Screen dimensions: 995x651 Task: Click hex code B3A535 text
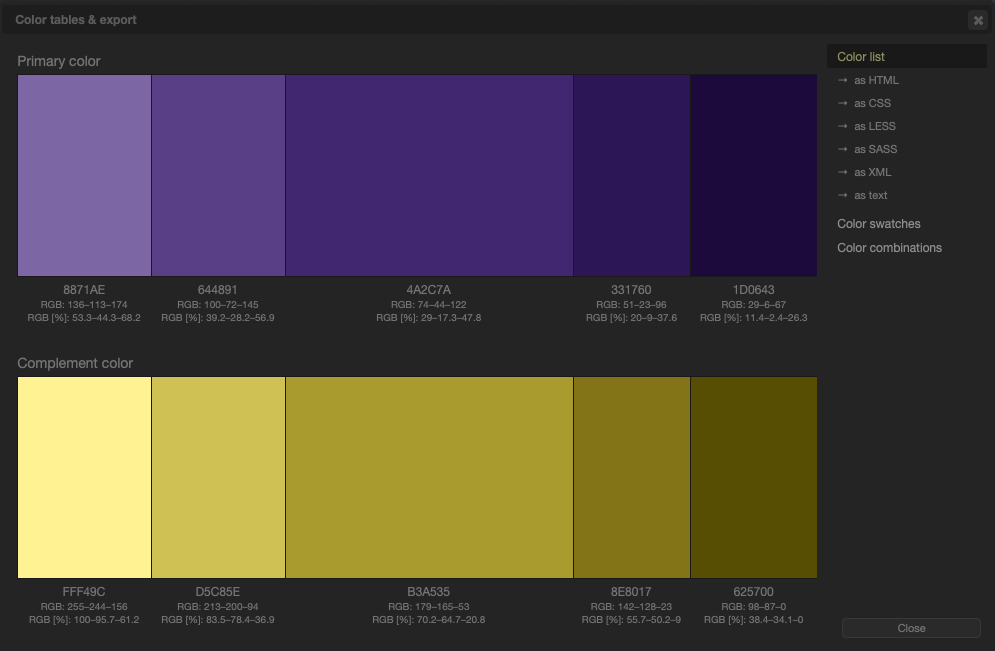[x=428, y=592]
